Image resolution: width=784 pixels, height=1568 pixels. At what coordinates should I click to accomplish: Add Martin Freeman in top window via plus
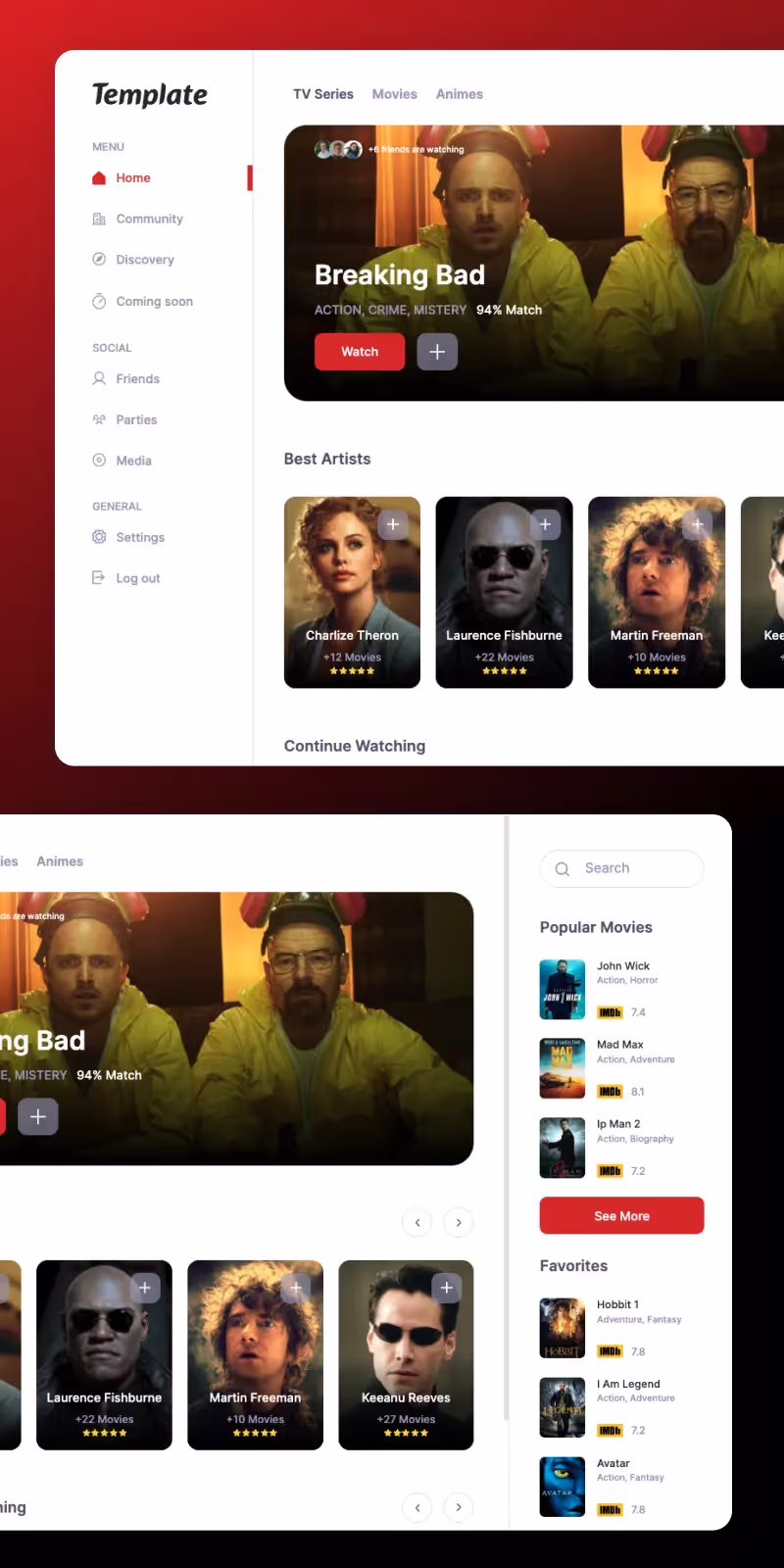[697, 524]
